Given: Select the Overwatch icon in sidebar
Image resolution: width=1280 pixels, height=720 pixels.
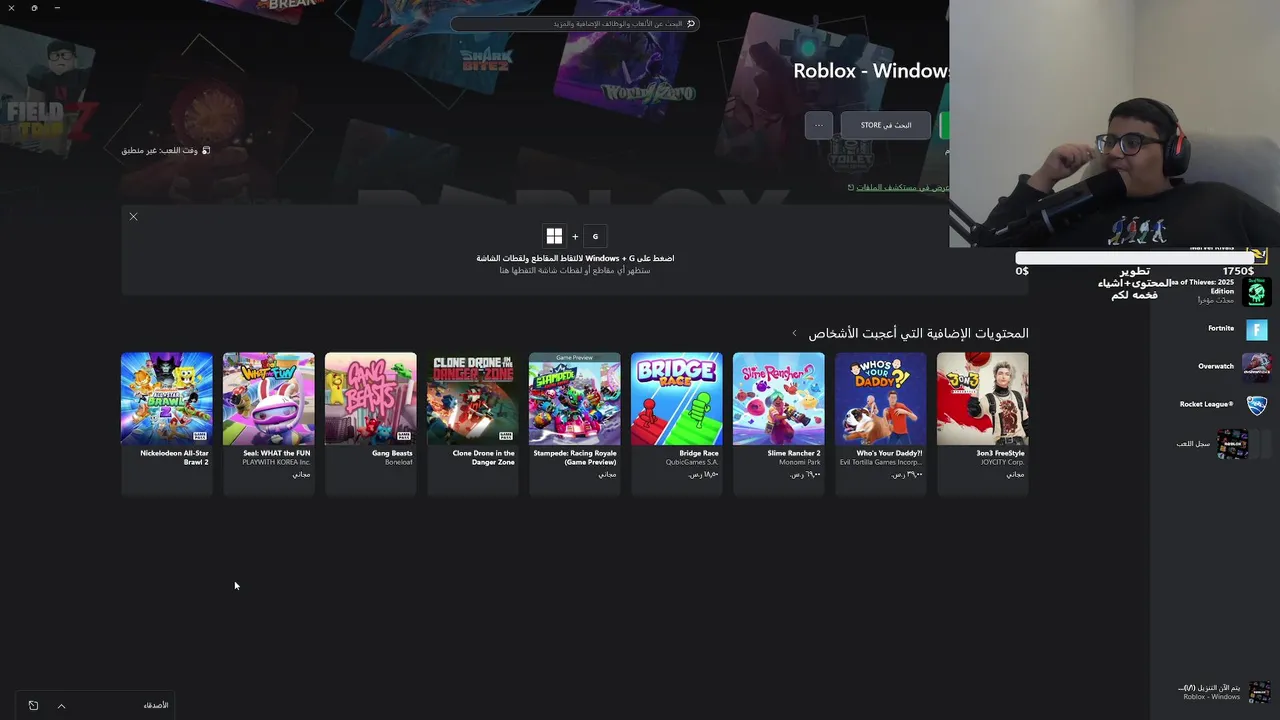Looking at the screenshot, I should pyautogui.click(x=1257, y=366).
